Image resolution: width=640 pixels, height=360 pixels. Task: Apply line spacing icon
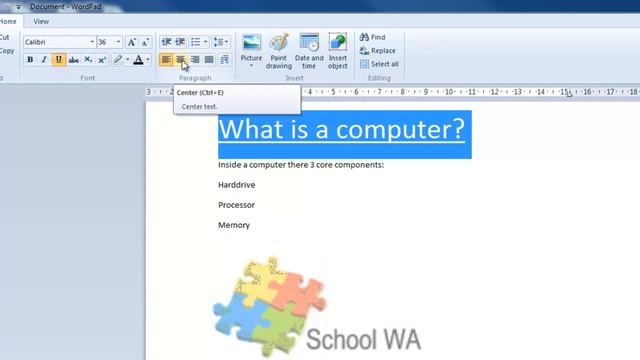click(218, 42)
